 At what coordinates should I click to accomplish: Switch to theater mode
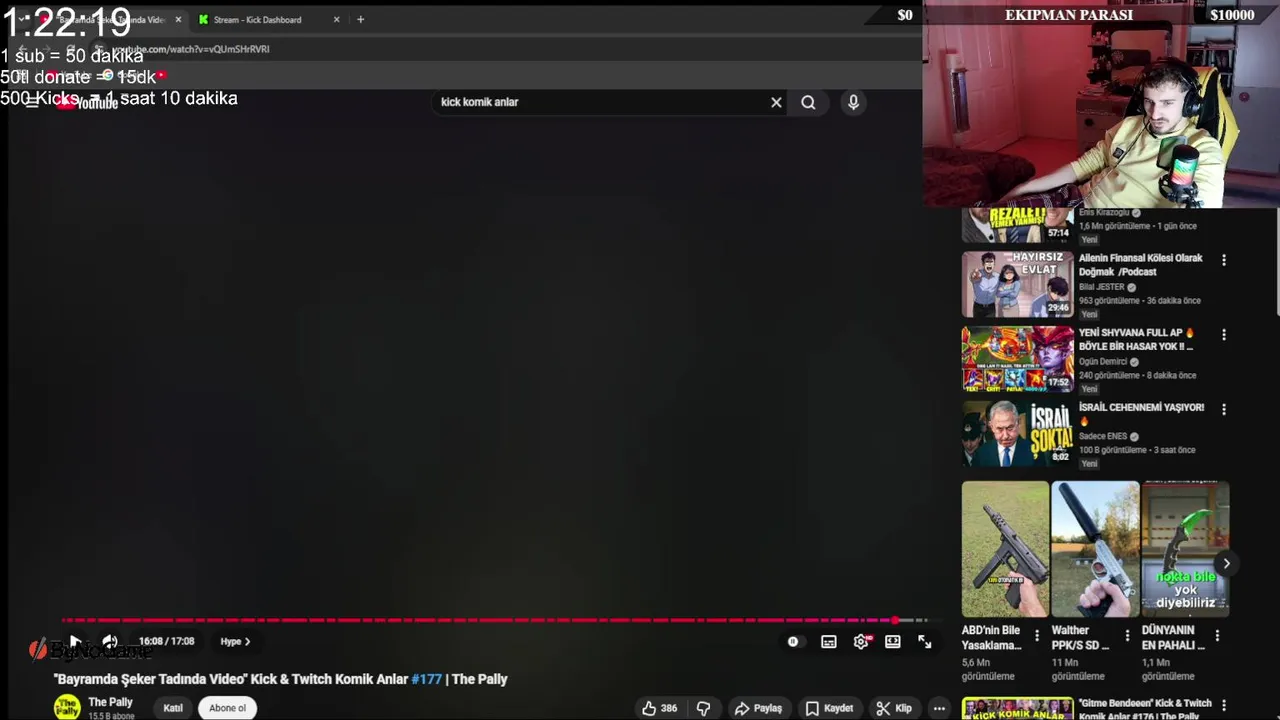coord(893,642)
